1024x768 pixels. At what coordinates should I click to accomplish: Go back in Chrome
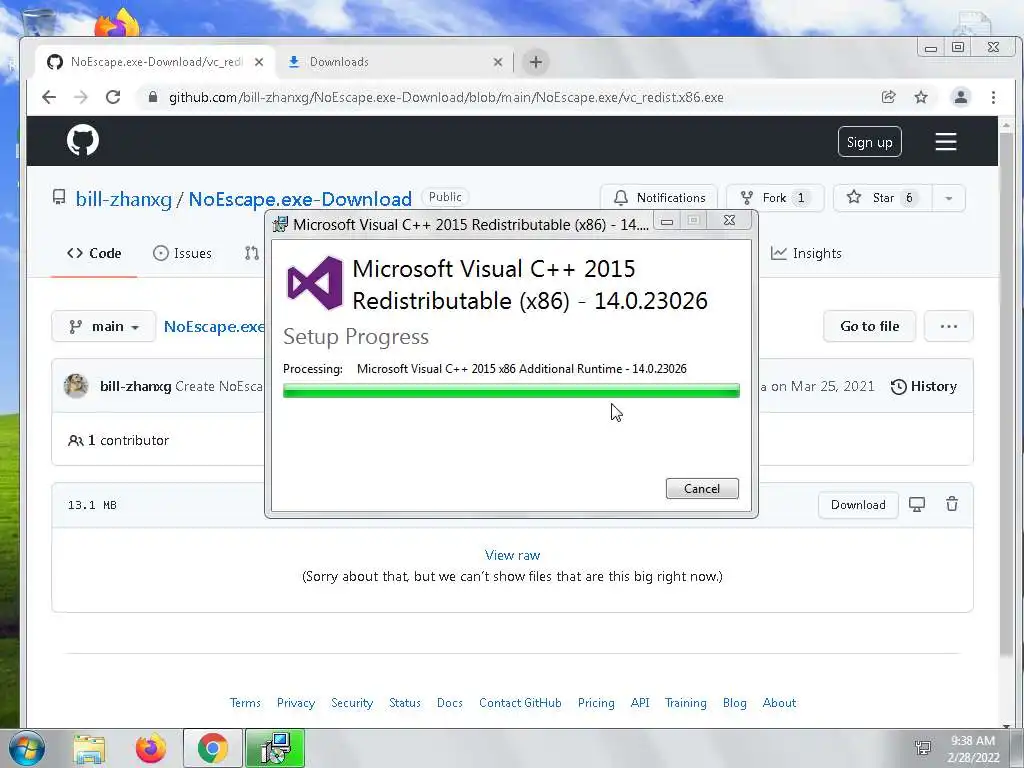tap(49, 97)
